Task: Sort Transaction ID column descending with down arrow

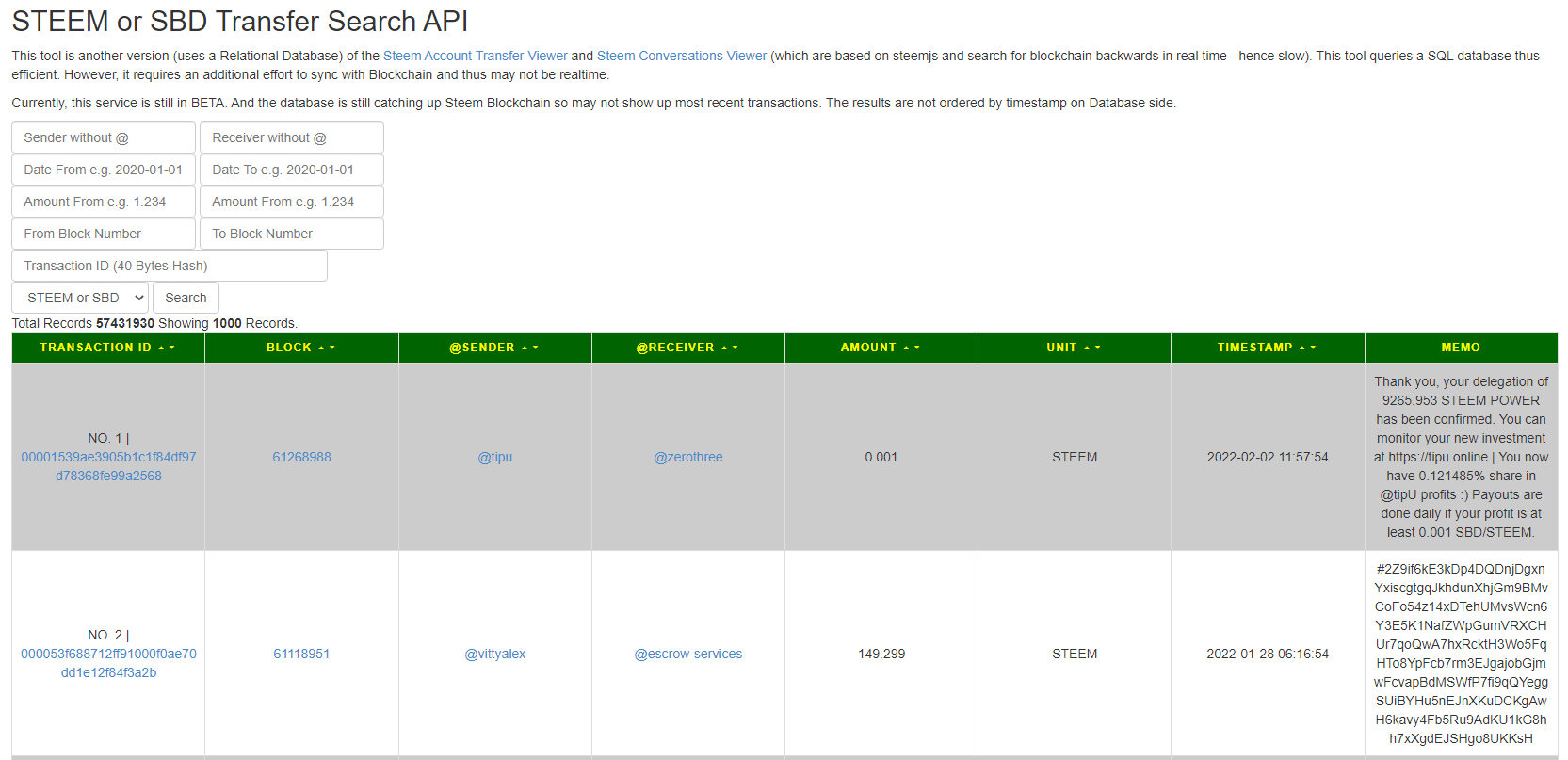Action: click(x=172, y=348)
